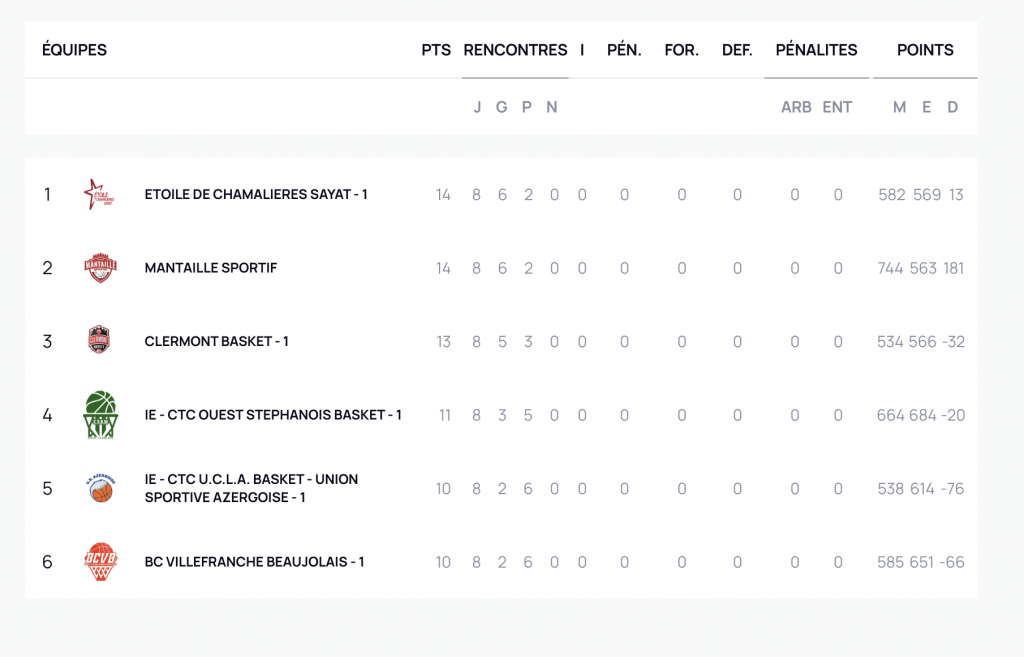Click the Mantaille Sportif team logo
The width and height of the screenshot is (1024, 657).
[100, 268]
